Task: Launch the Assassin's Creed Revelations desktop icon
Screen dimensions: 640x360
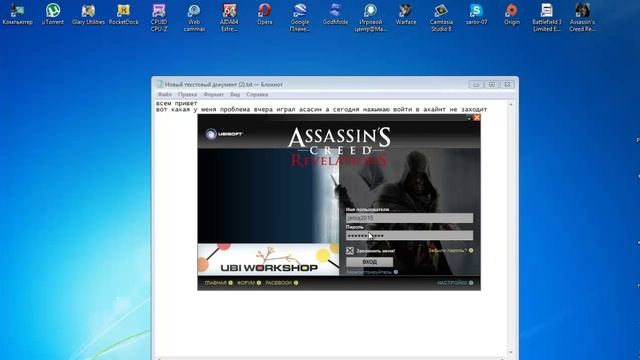Action: (582, 18)
